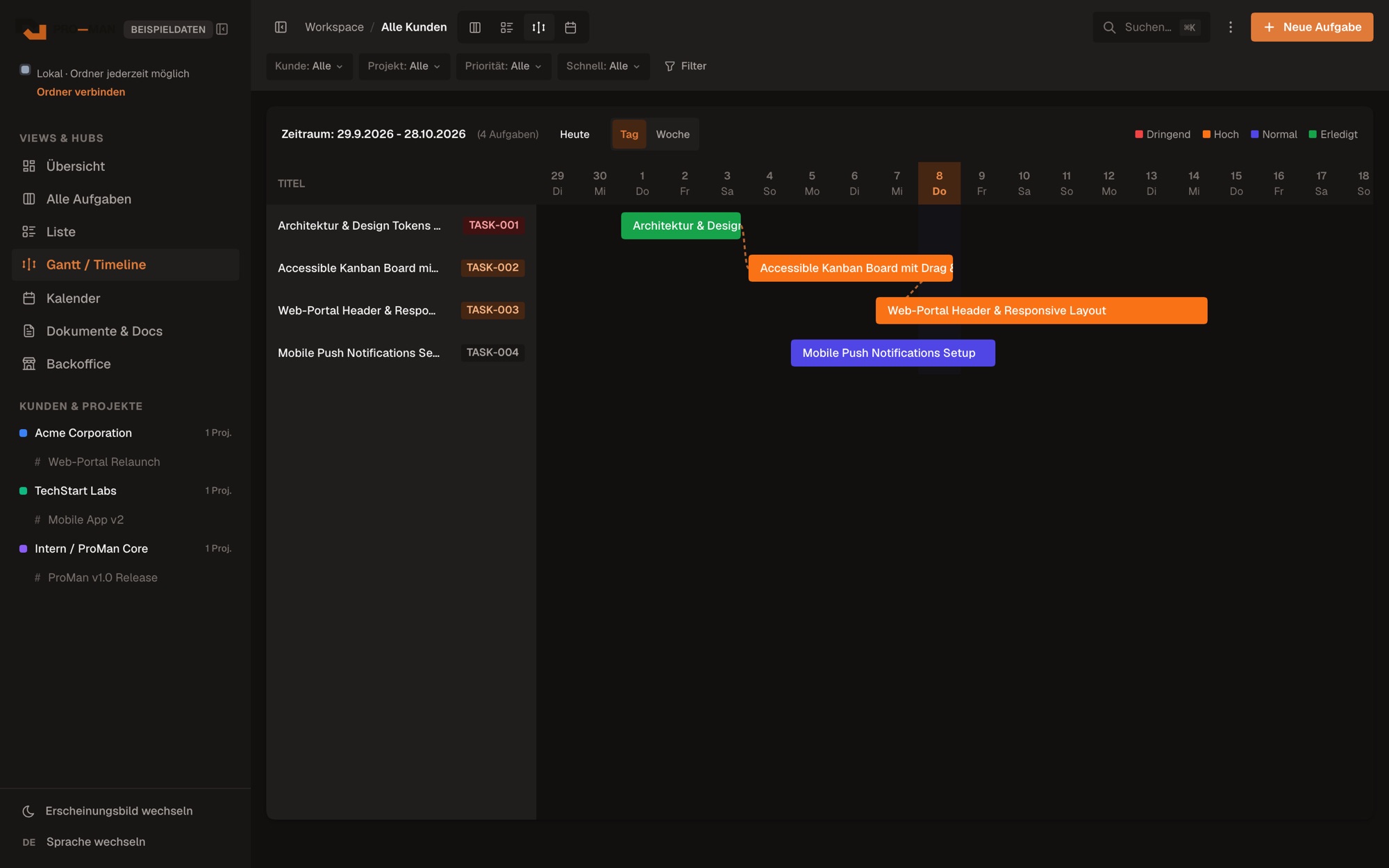Click Mobile Push Notifications Setup bar

[x=892, y=353]
